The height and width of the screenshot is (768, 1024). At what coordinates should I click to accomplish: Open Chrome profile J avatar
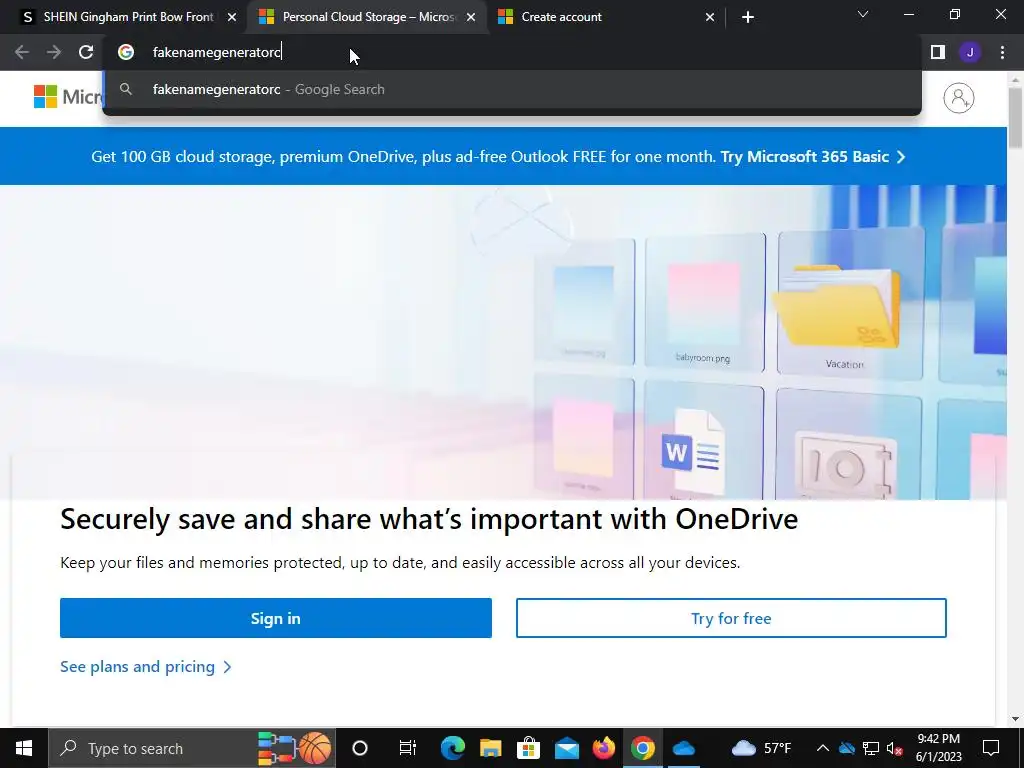pyautogui.click(x=970, y=52)
